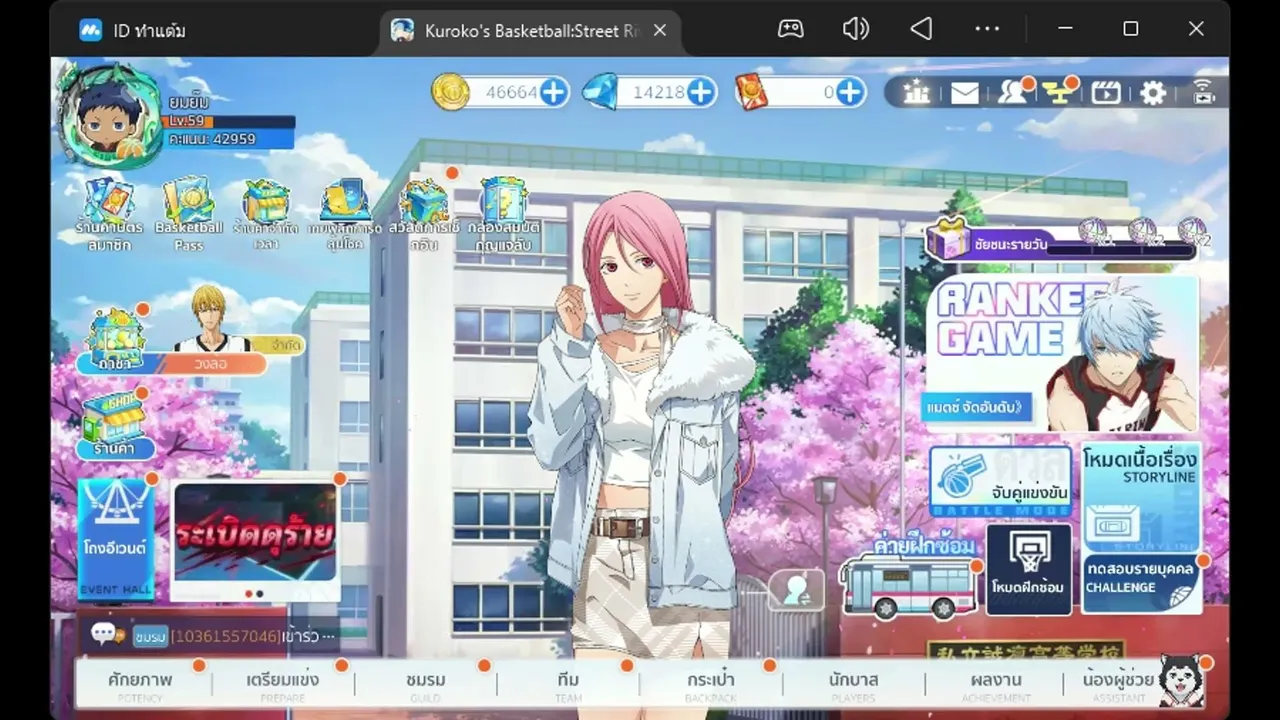Enter the โถงอีเวนต์ Event Hall
Viewport: 1280px width, 720px height.
point(116,539)
